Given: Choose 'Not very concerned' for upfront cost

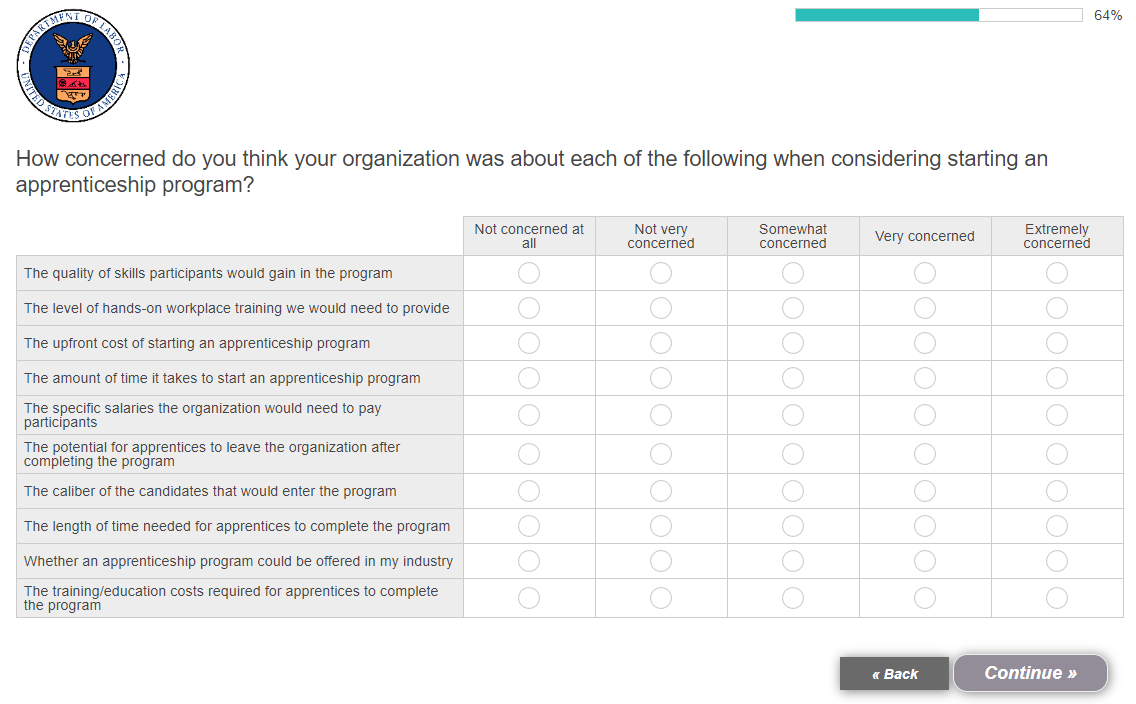Looking at the screenshot, I should tap(661, 343).
